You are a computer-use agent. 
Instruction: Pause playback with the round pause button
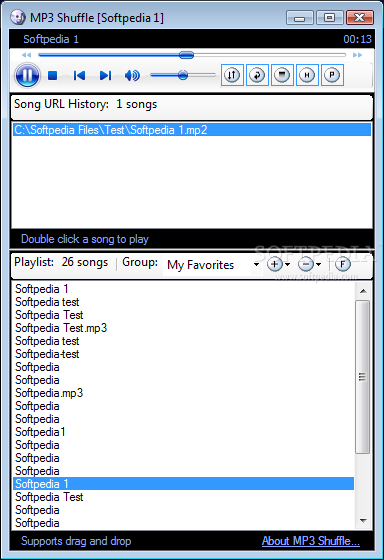point(28,75)
